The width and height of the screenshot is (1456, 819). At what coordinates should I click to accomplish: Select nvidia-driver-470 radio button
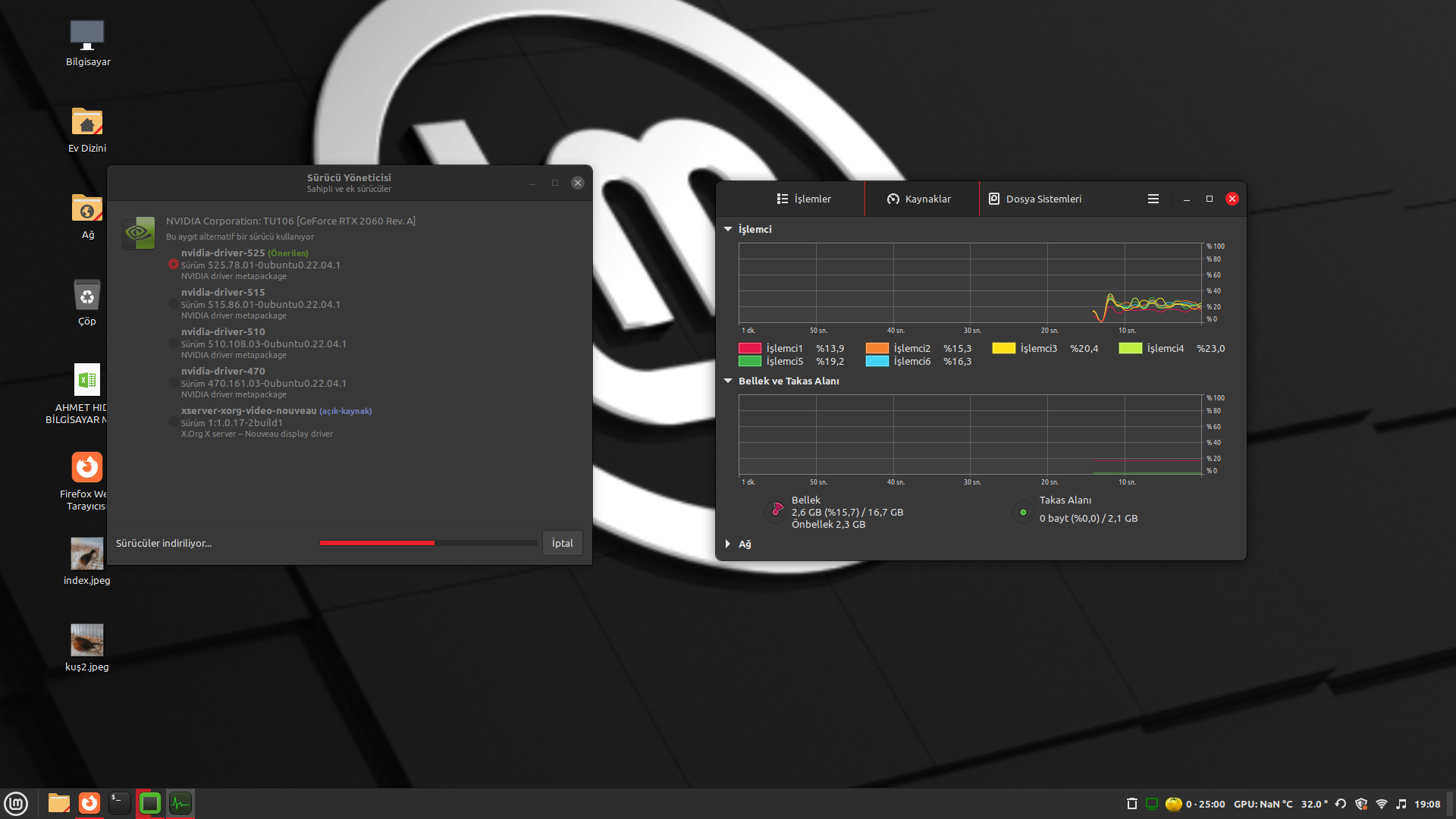[174, 382]
